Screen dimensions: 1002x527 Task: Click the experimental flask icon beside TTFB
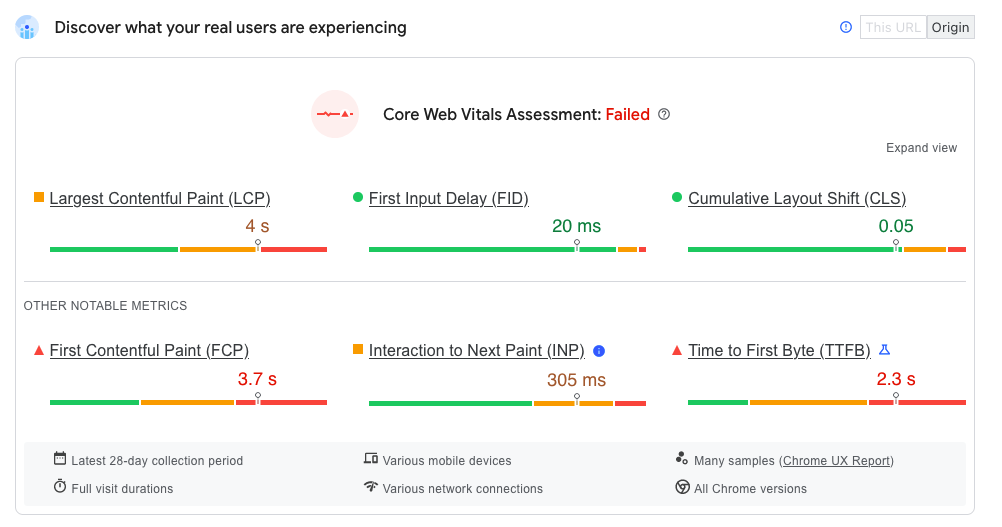point(884,350)
